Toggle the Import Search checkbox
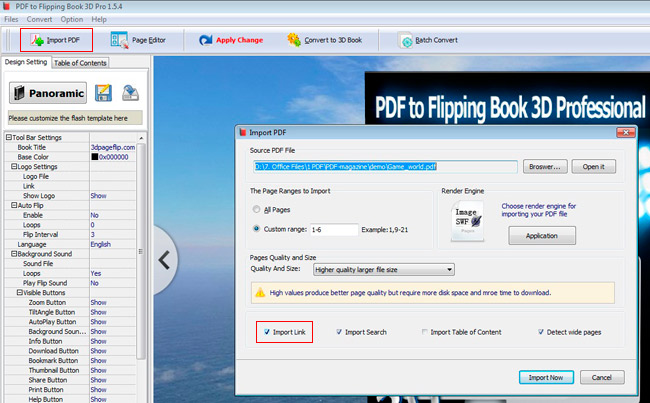 pos(339,332)
